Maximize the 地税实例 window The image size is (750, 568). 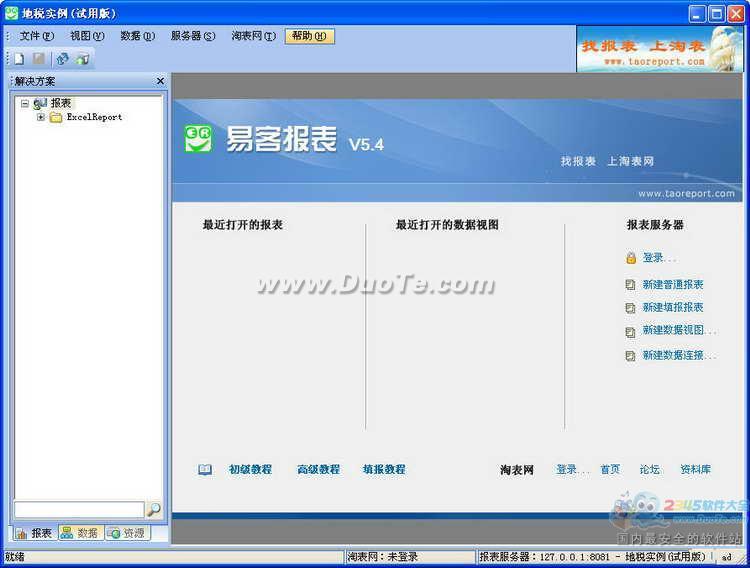pyautogui.click(x=717, y=14)
